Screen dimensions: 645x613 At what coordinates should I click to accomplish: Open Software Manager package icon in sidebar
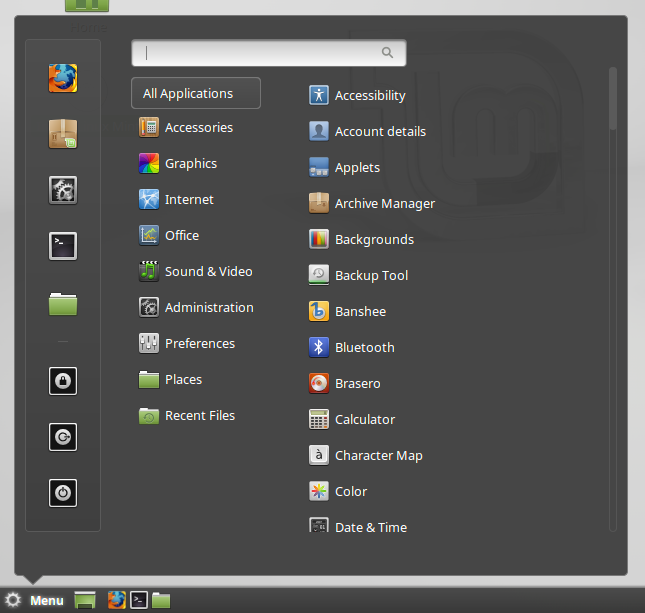63,134
